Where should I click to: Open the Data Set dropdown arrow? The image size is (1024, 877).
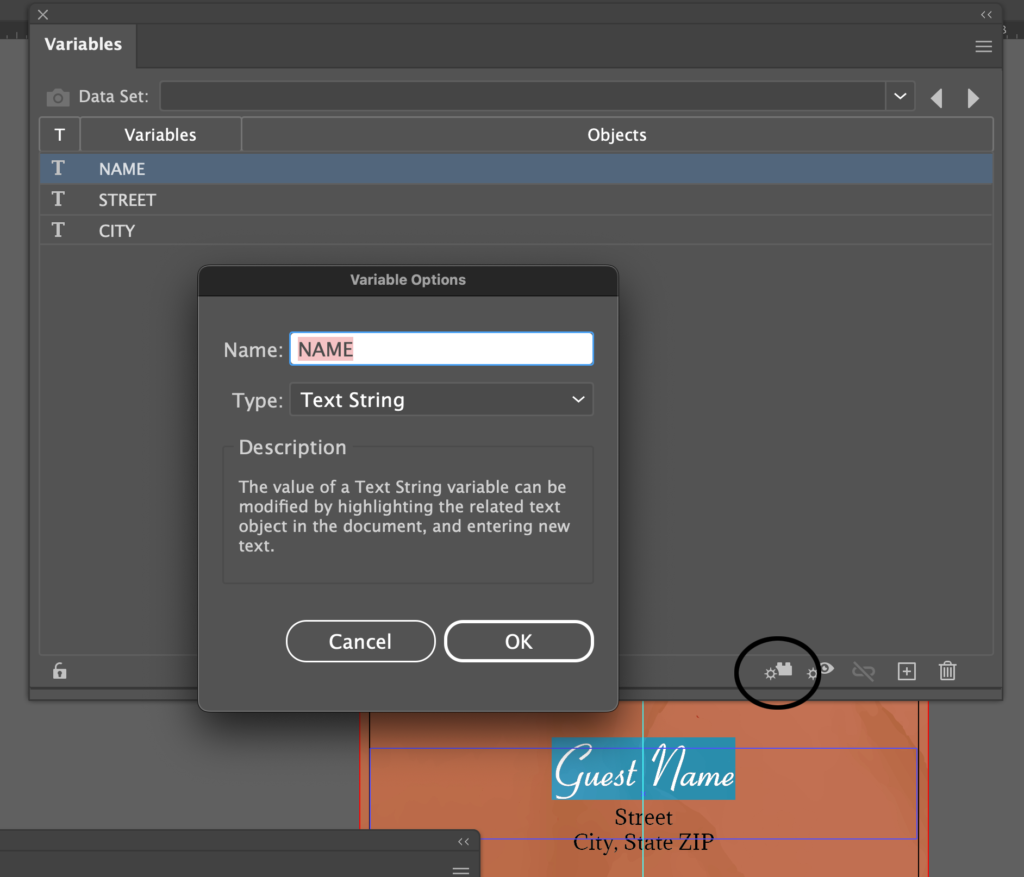(899, 96)
